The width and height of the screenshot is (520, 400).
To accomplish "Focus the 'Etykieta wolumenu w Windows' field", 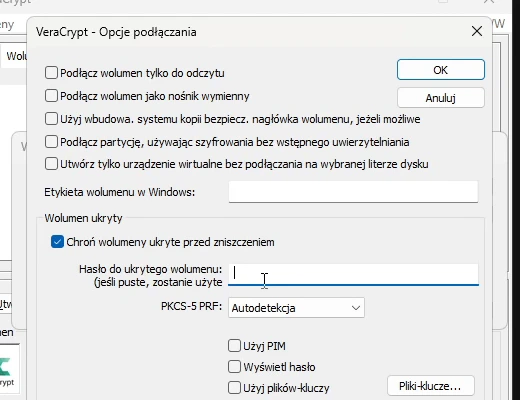I will pyautogui.click(x=353, y=192).
